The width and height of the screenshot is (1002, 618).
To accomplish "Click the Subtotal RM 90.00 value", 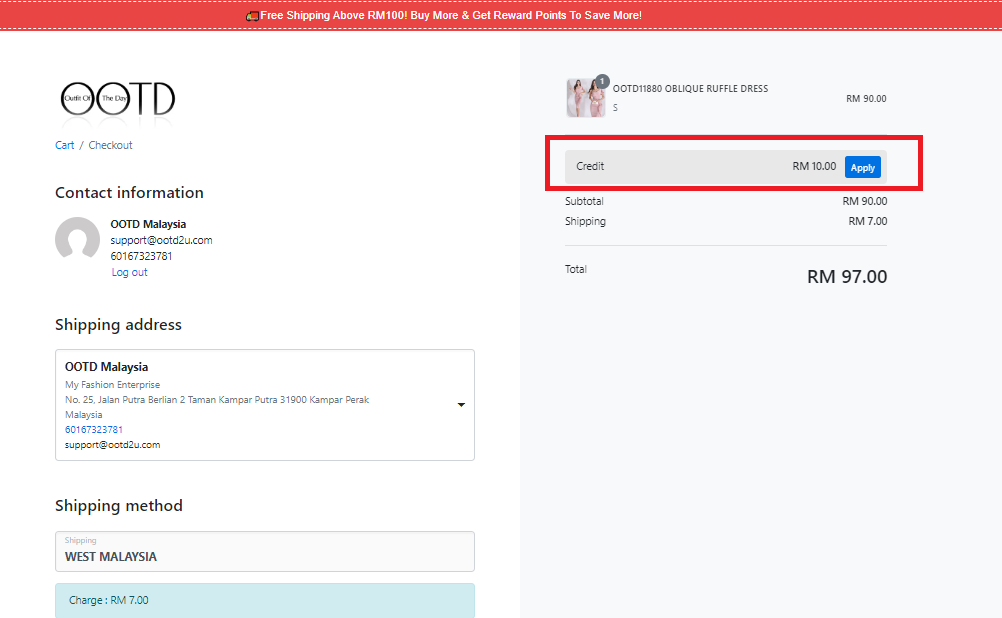I will 865,201.
